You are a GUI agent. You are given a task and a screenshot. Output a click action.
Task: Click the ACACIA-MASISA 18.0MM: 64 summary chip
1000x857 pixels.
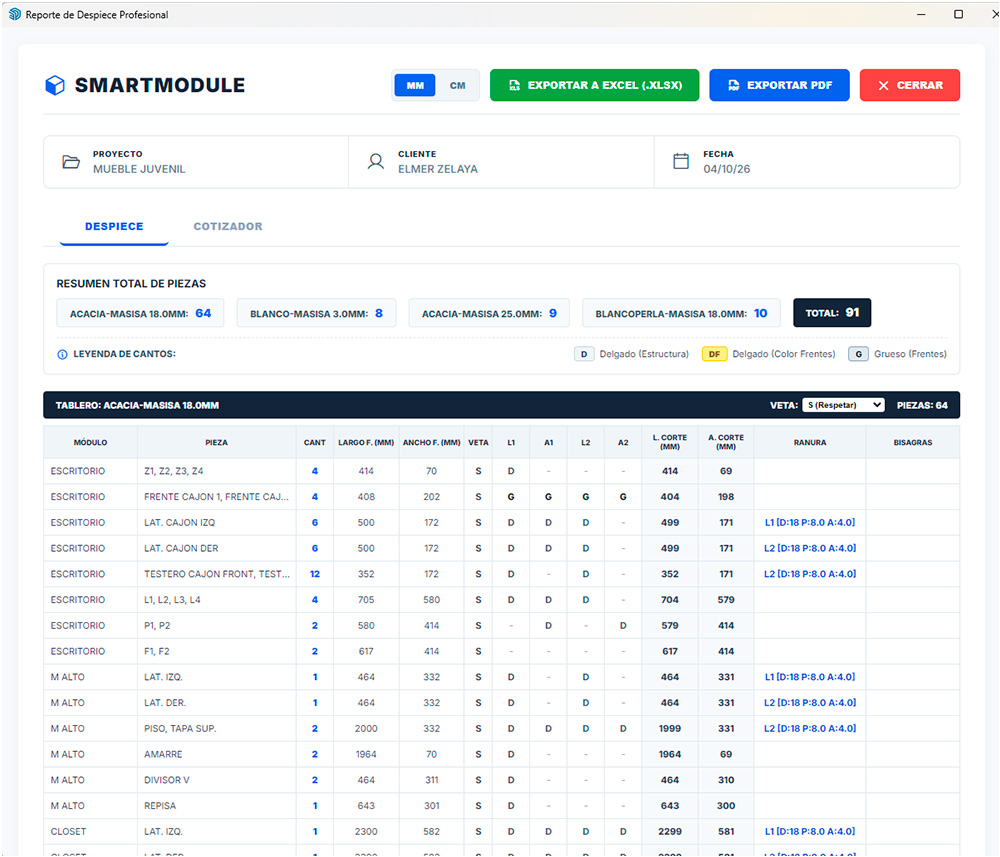click(x=140, y=313)
